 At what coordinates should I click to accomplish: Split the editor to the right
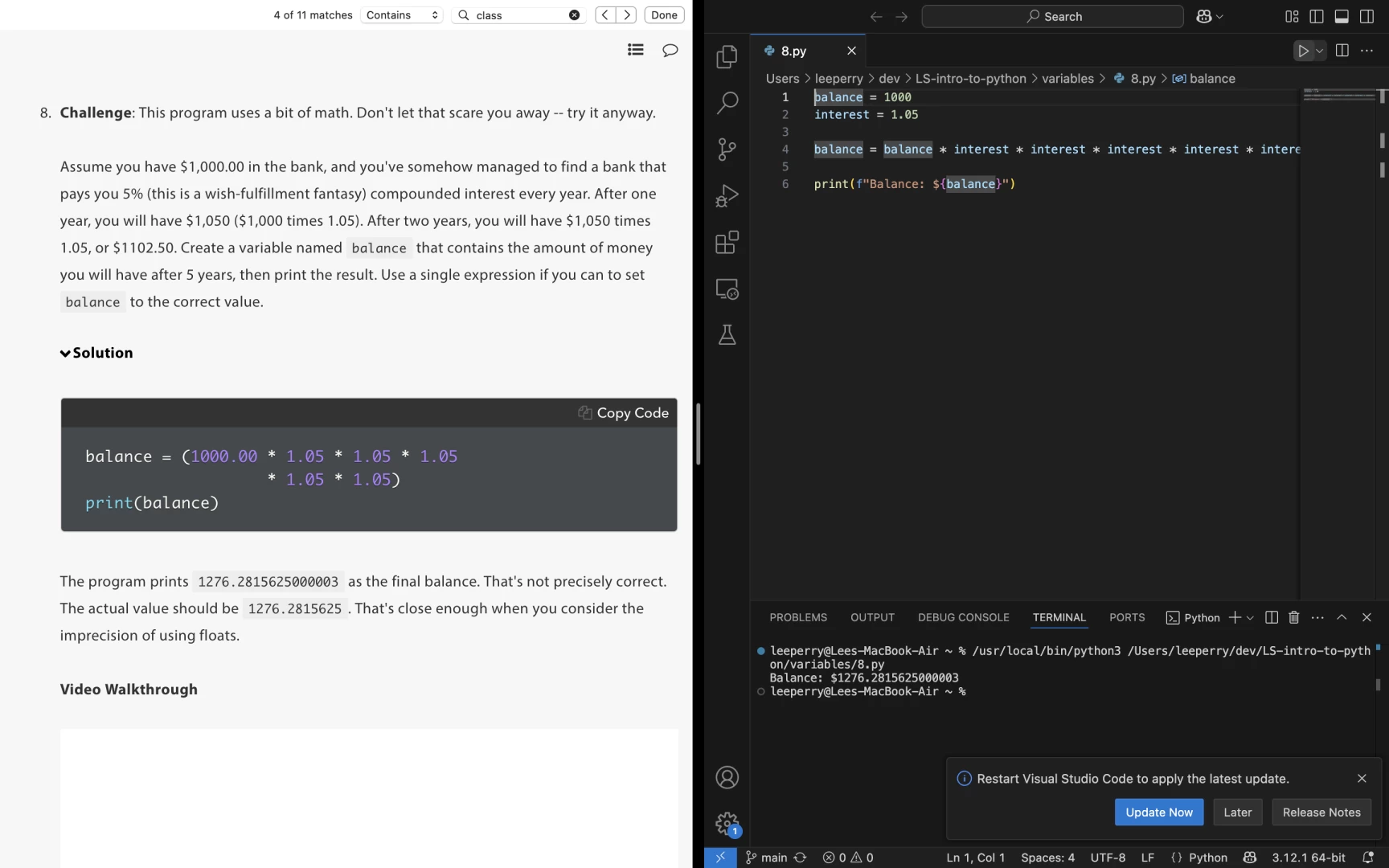1342,51
